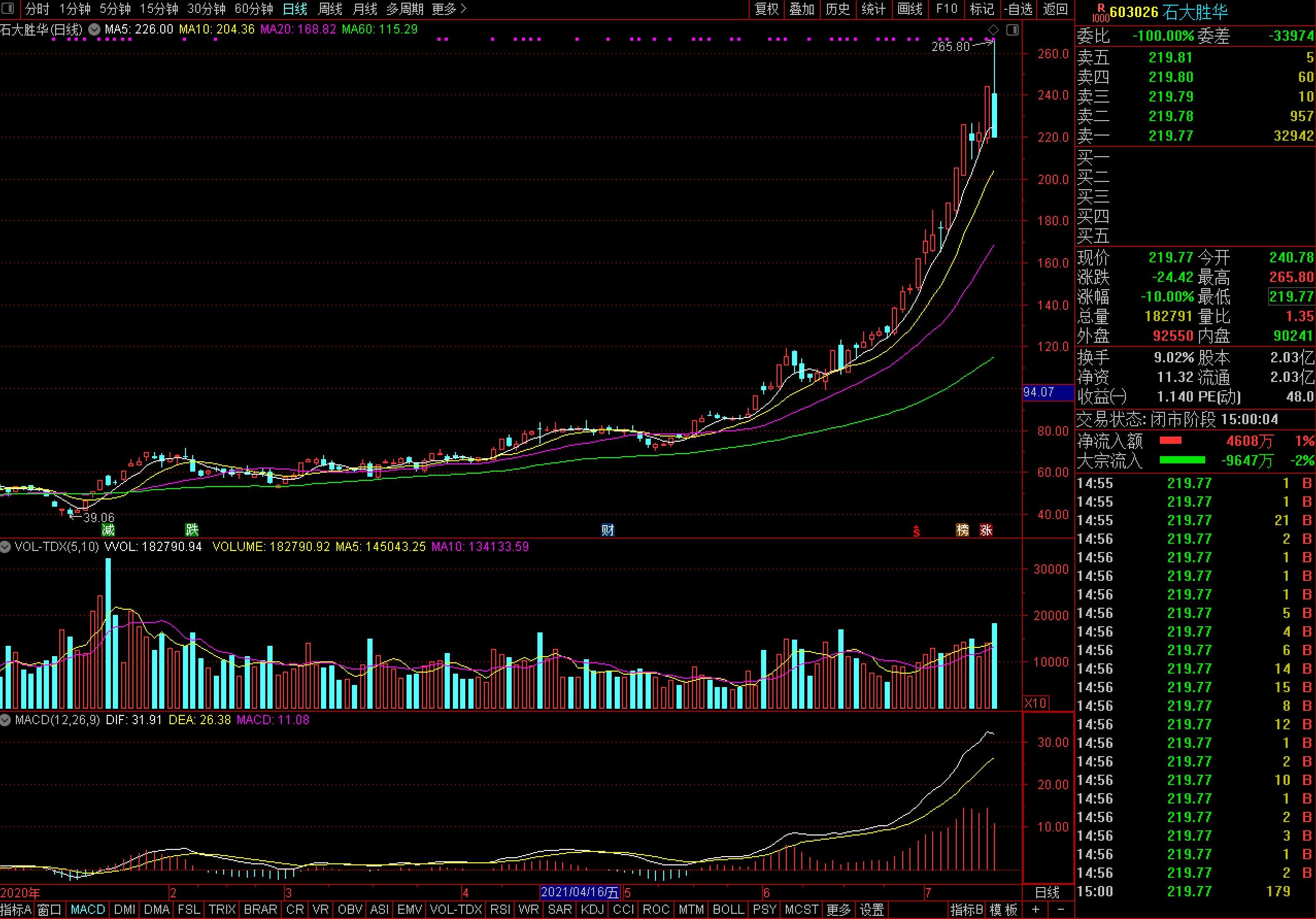Screen dimensions: 1316x919
Task: Click the diamond marker icon above price peak
Action: (993, 30)
